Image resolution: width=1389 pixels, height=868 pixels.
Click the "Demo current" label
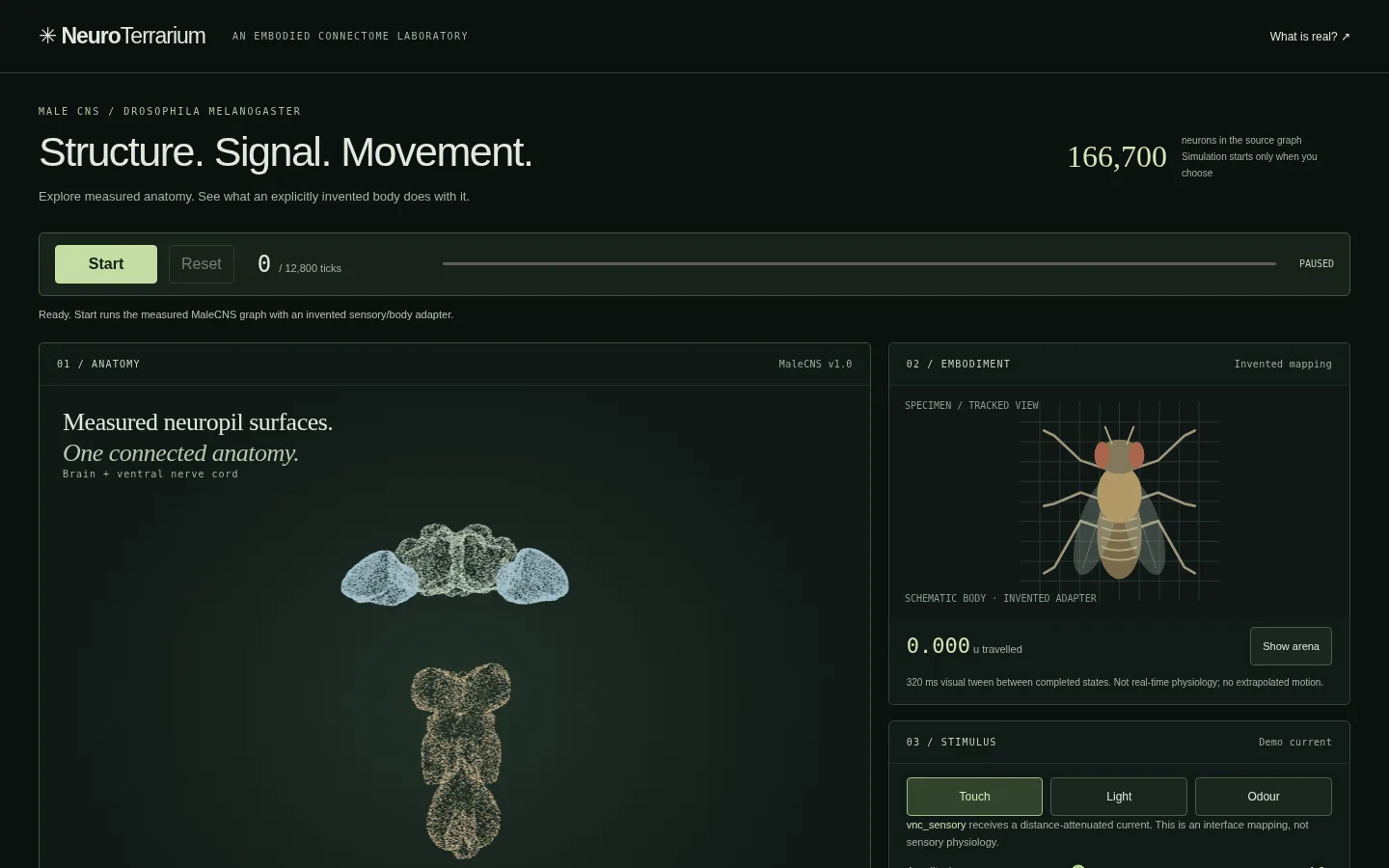tap(1295, 743)
